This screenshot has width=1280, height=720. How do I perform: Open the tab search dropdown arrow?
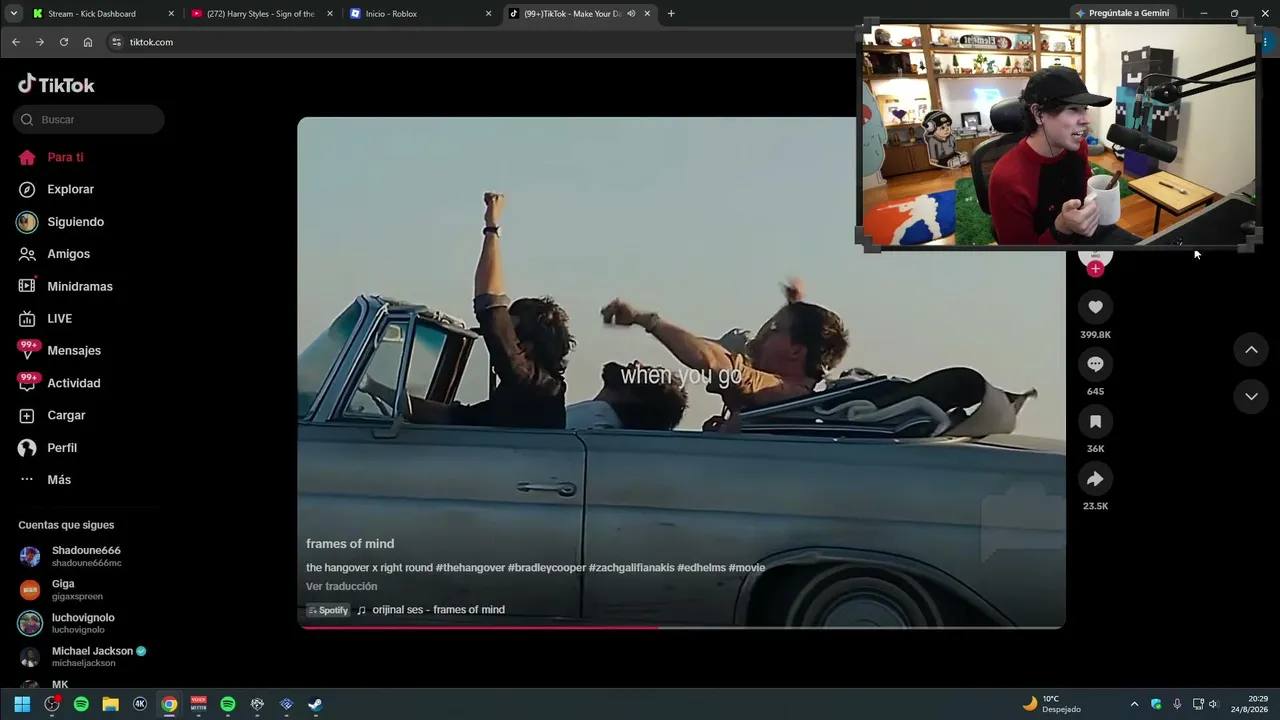click(x=13, y=14)
